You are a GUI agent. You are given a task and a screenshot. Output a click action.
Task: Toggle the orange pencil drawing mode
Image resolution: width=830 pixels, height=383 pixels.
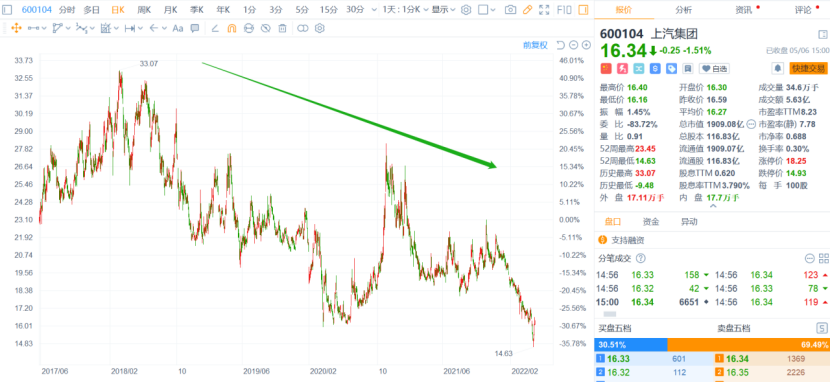point(527,10)
